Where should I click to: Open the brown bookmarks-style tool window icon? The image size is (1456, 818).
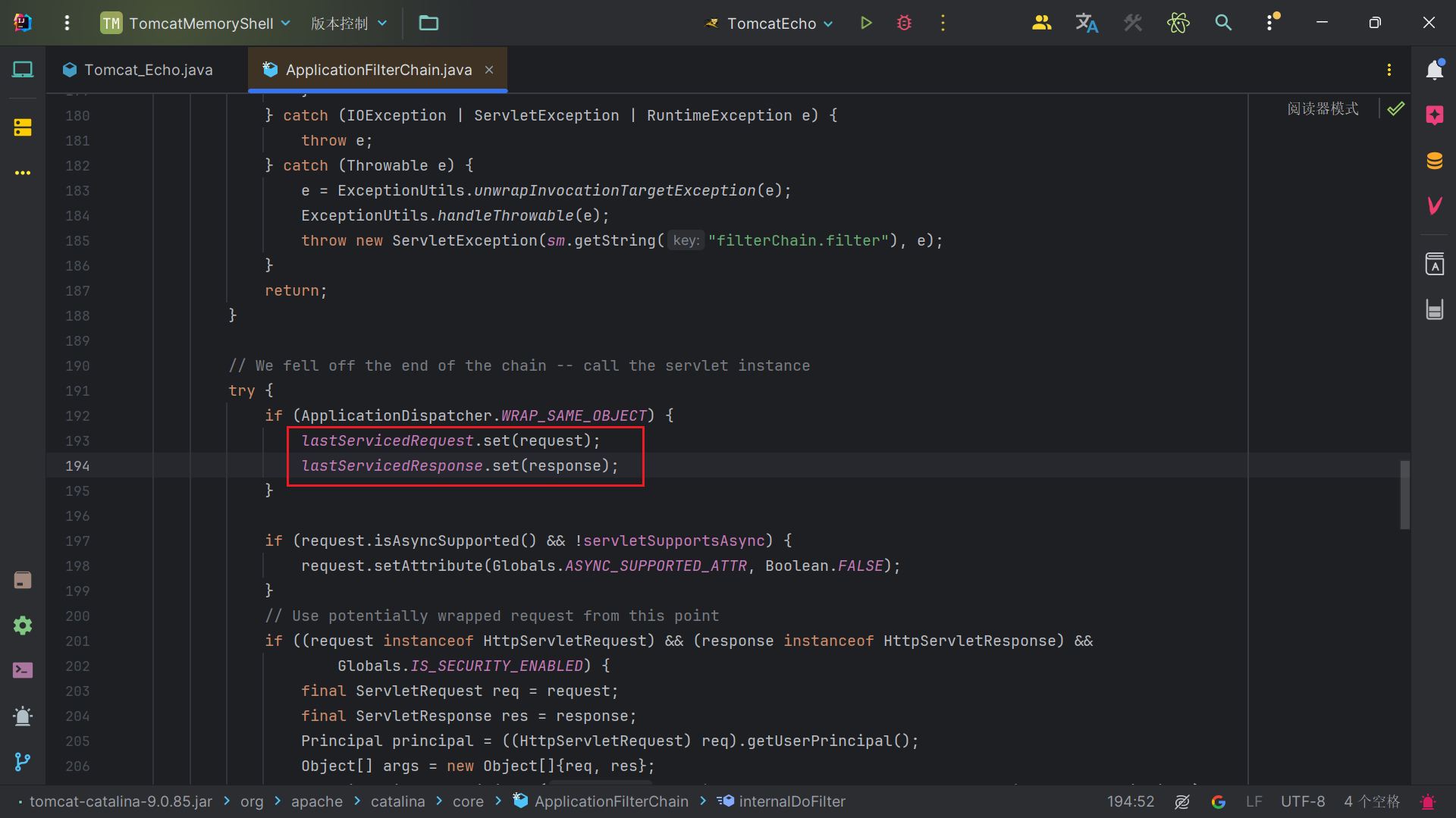coord(23,580)
